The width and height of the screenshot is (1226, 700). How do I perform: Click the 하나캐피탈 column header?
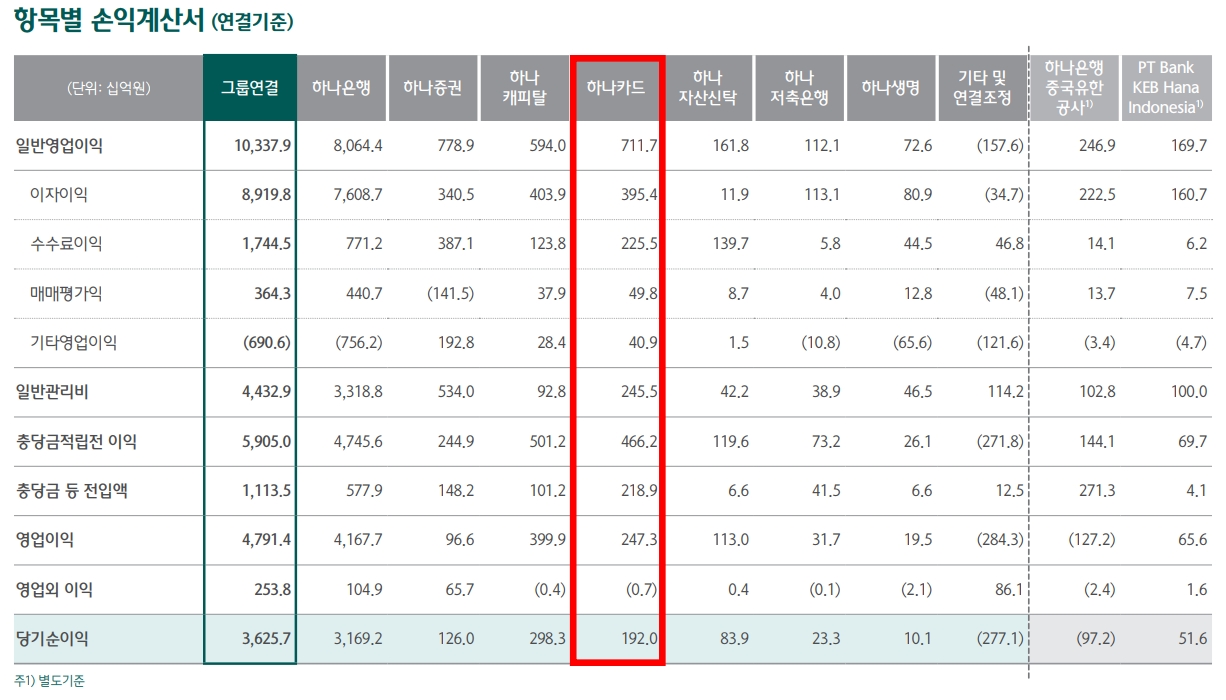point(523,88)
